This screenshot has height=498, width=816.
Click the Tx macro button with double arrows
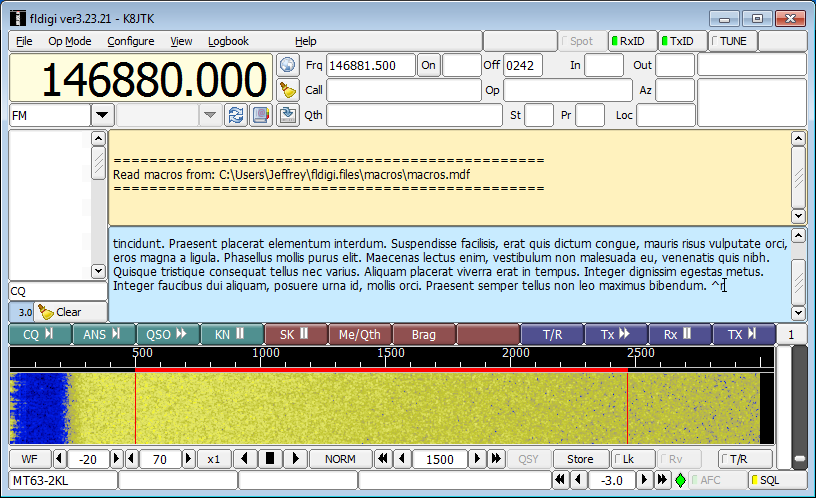pyautogui.click(x=617, y=335)
